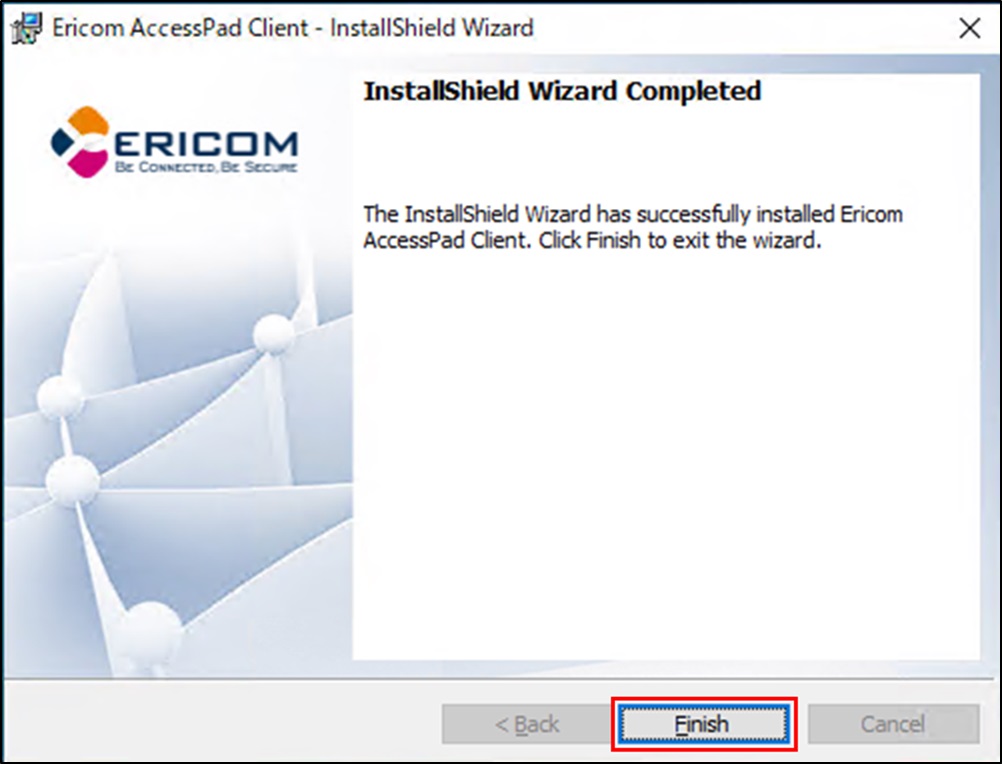The width and height of the screenshot is (1003, 764).
Task: Click the "successfully installed Ericom" message line
Action: tap(633, 214)
